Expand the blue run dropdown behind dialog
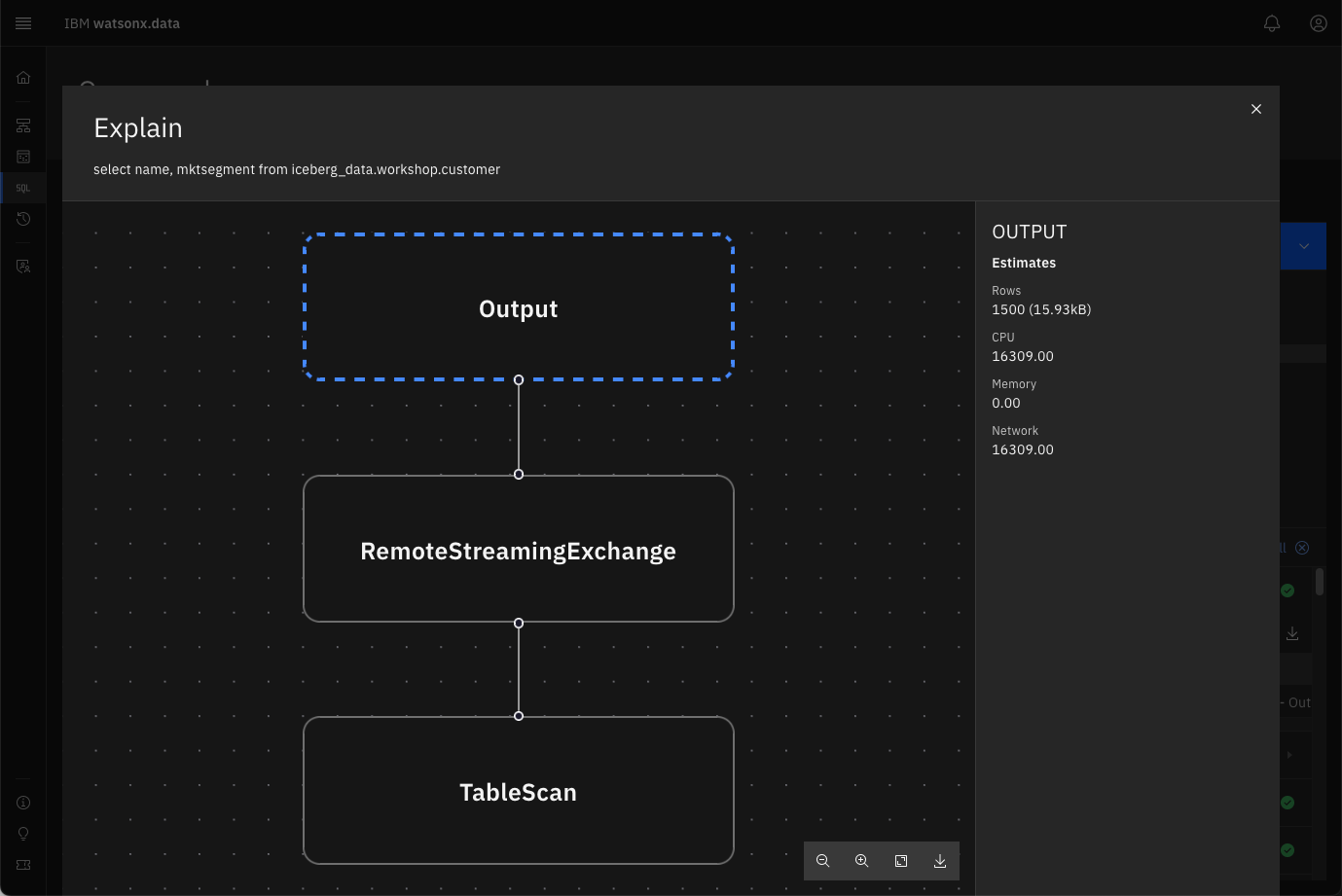Image resolution: width=1342 pixels, height=896 pixels. click(x=1304, y=246)
